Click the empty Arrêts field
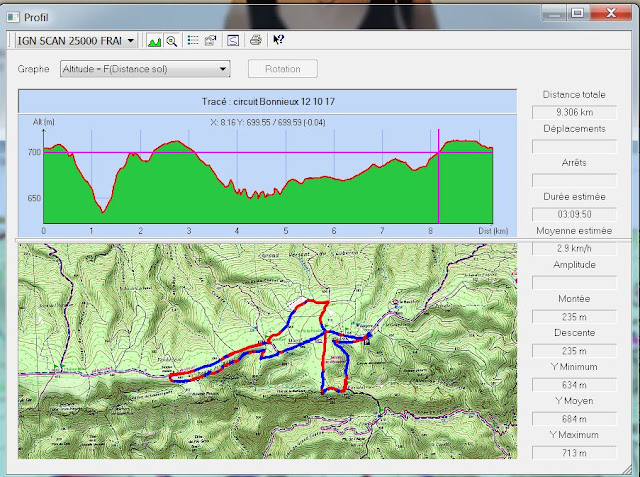The image size is (640, 477). 574,180
